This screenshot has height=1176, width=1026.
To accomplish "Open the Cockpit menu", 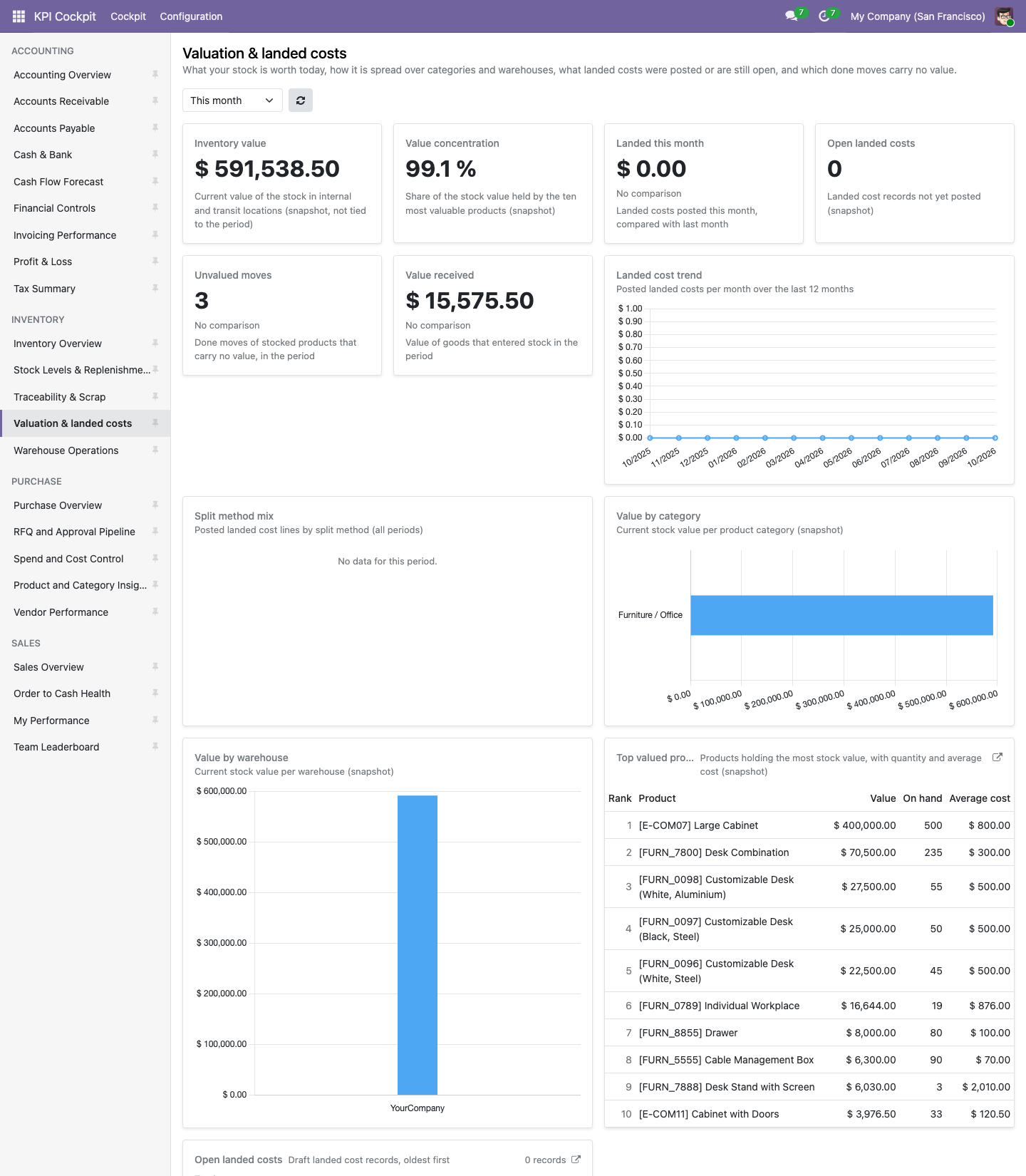I will 128,16.
